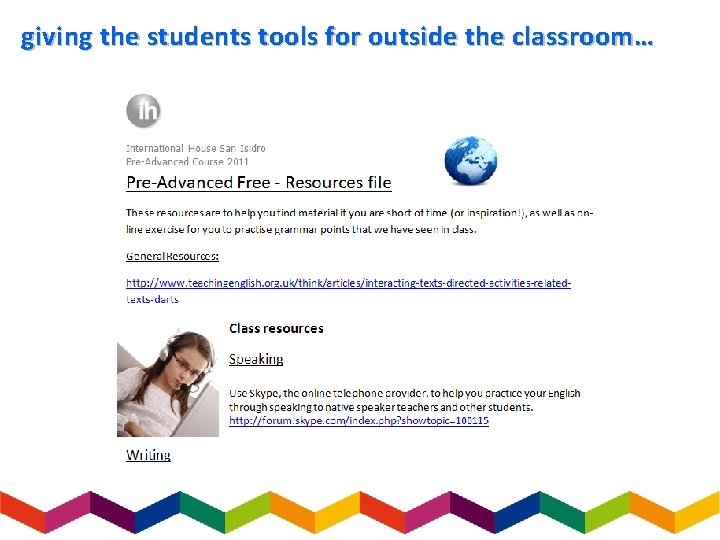Click the slide title about tools outside classroom
The image size is (720, 540).
(337, 37)
